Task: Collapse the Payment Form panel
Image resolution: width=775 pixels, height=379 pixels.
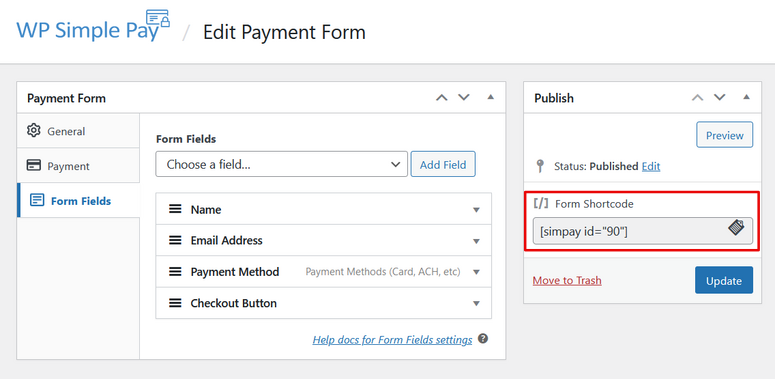Action: (490, 97)
